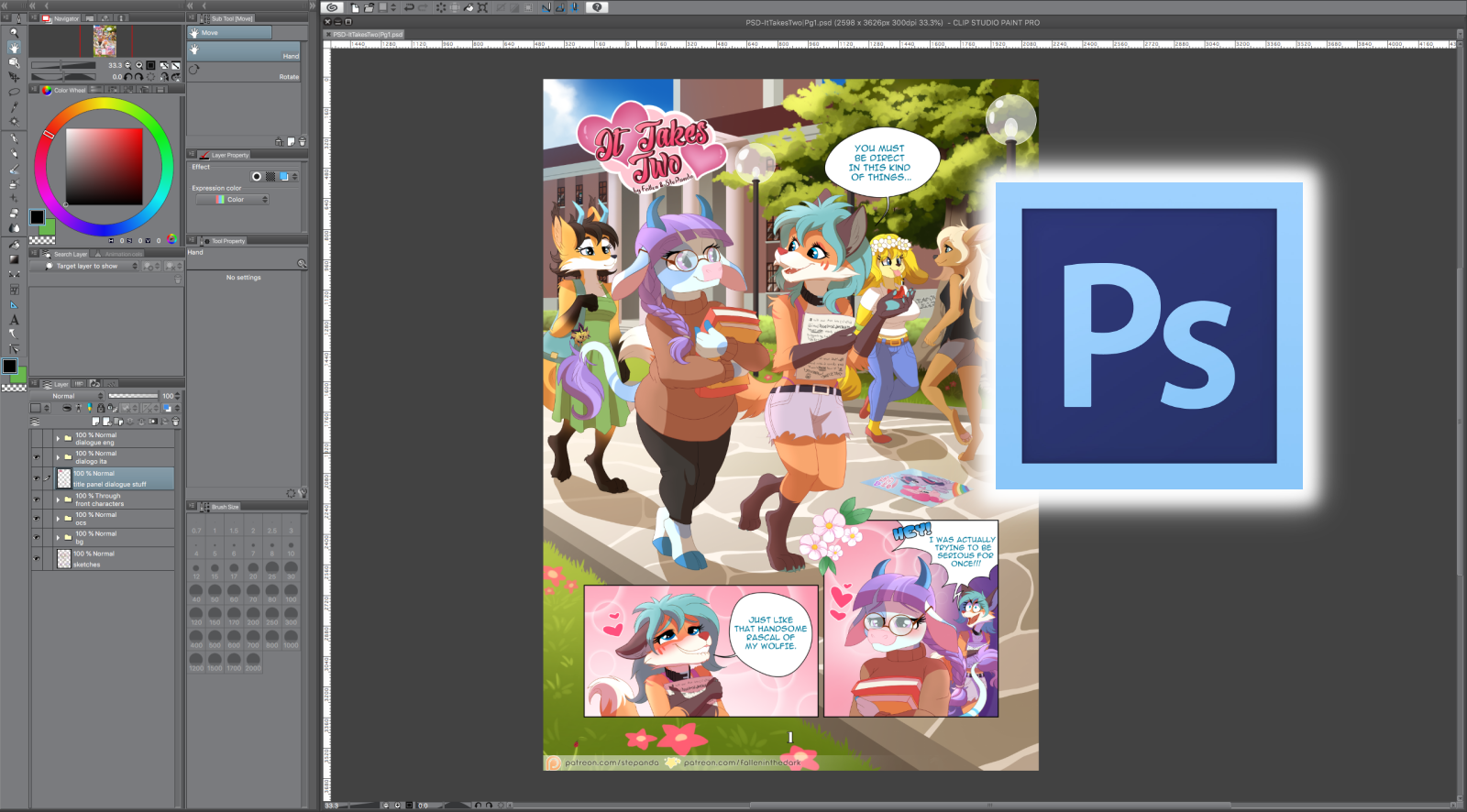
Task: Click the Undo arrow in the command bar
Action: [409, 7]
